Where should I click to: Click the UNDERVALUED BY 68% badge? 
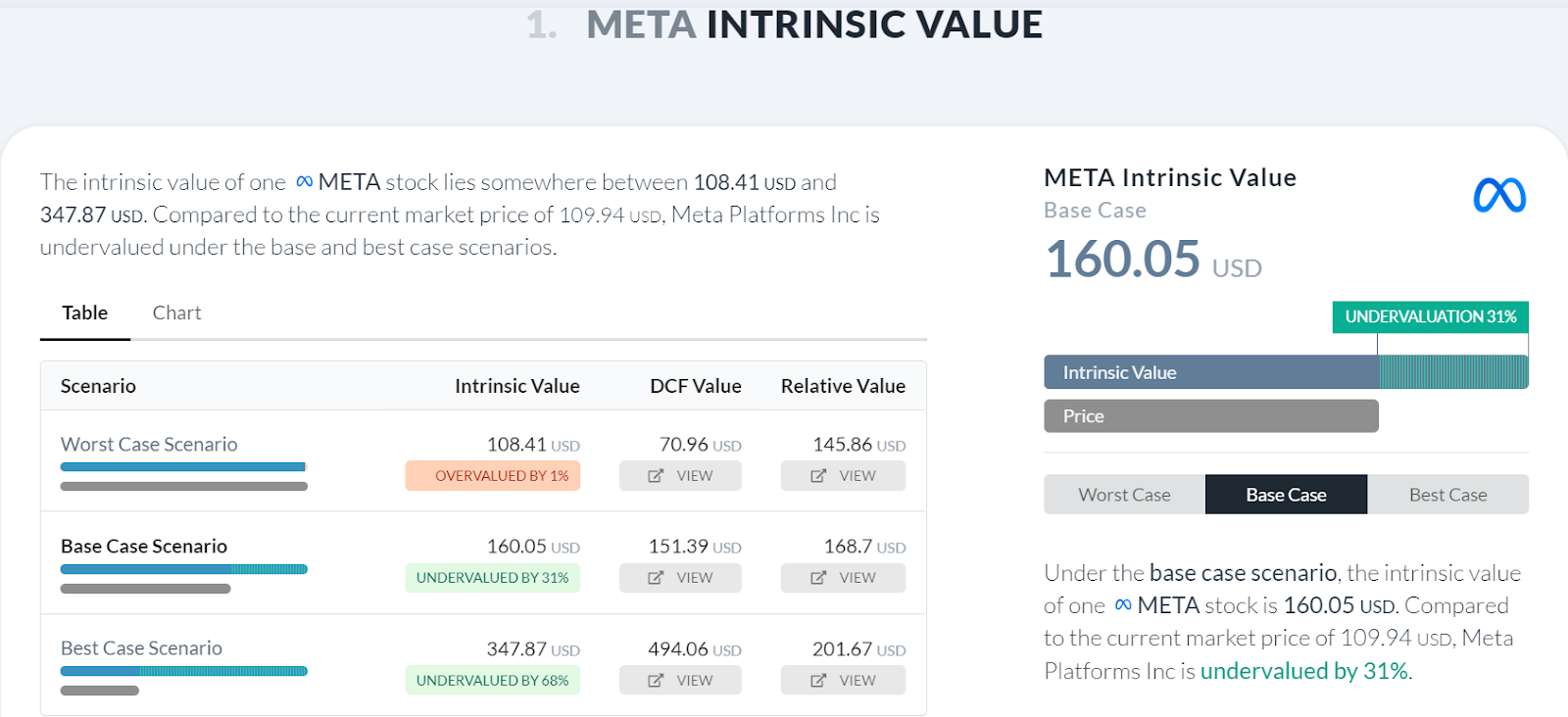493,680
